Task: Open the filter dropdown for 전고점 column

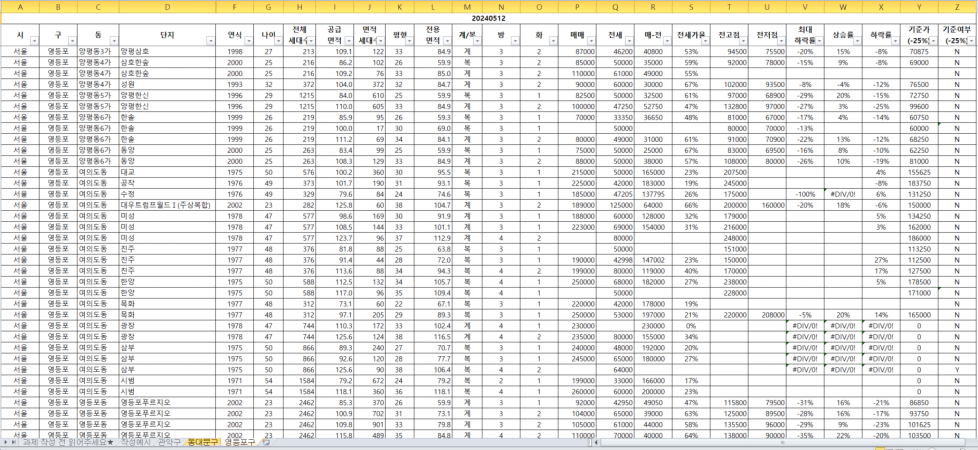Action: coord(742,41)
